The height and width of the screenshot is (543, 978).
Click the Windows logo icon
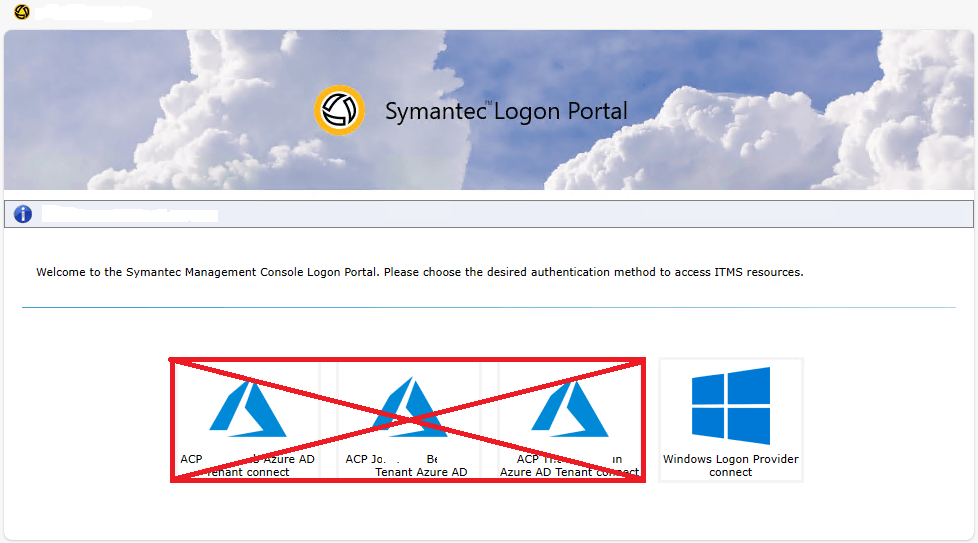[731, 405]
